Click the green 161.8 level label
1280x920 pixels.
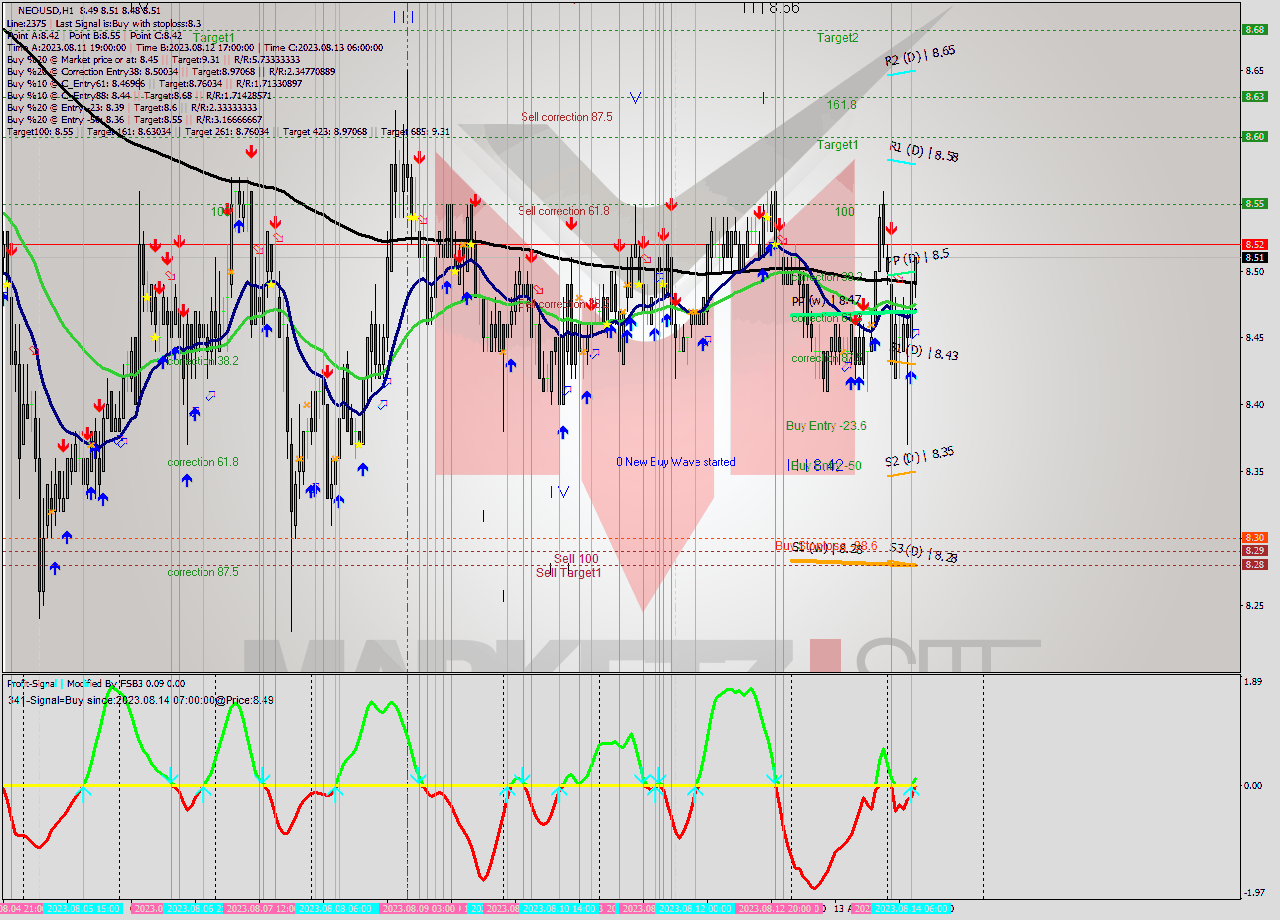click(841, 104)
